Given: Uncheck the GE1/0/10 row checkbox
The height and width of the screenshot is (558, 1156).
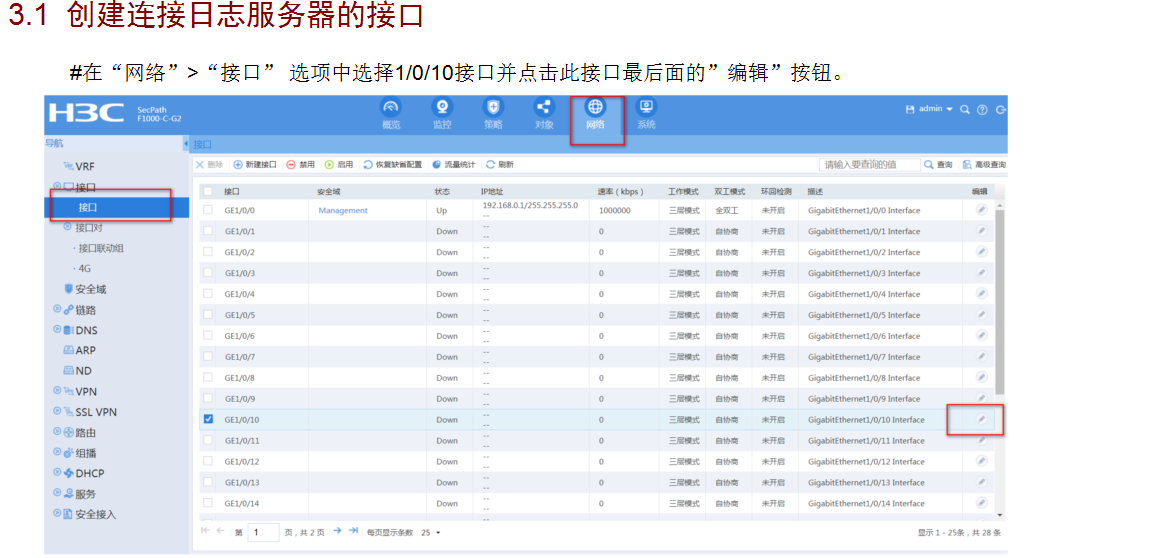Looking at the screenshot, I should pyautogui.click(x=208, y=420).
